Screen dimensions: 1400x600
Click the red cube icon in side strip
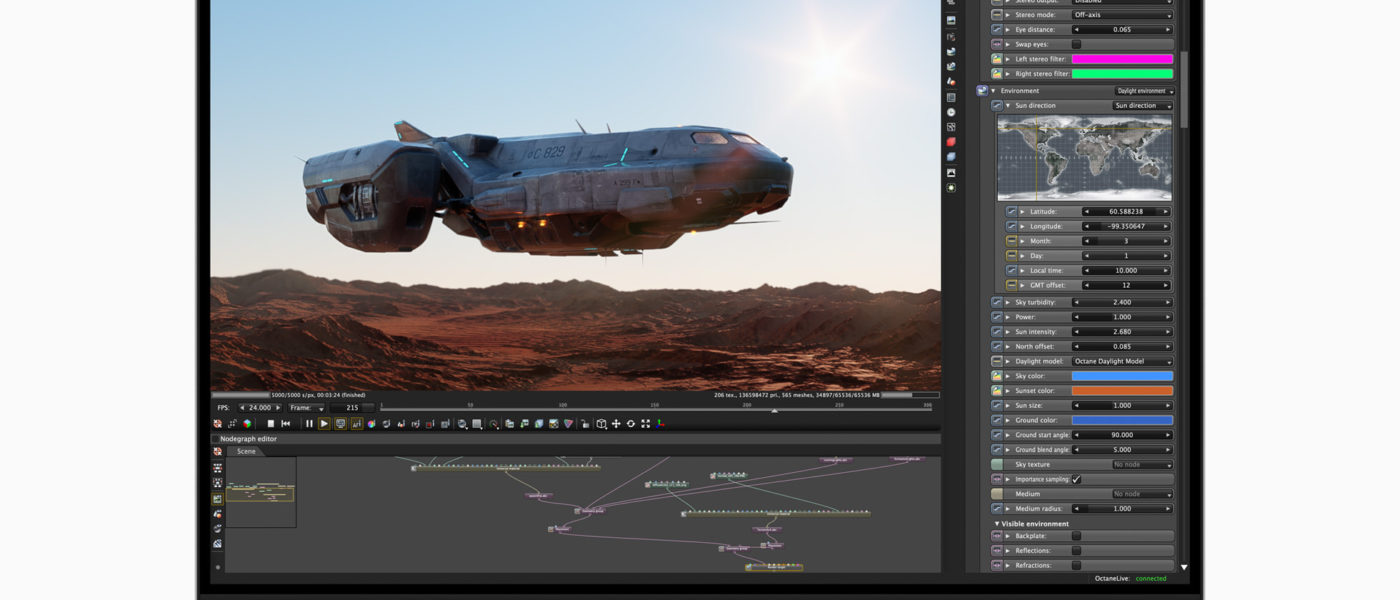[x=951, y=142]
